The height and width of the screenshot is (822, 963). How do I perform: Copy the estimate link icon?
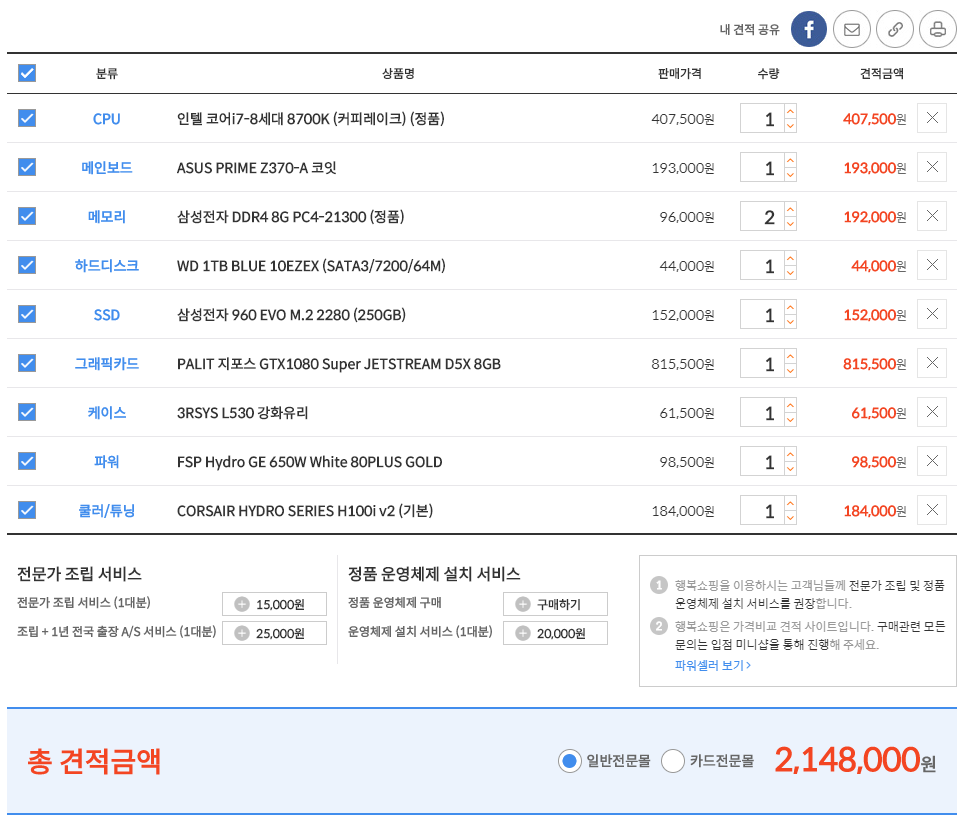[895, 29]
